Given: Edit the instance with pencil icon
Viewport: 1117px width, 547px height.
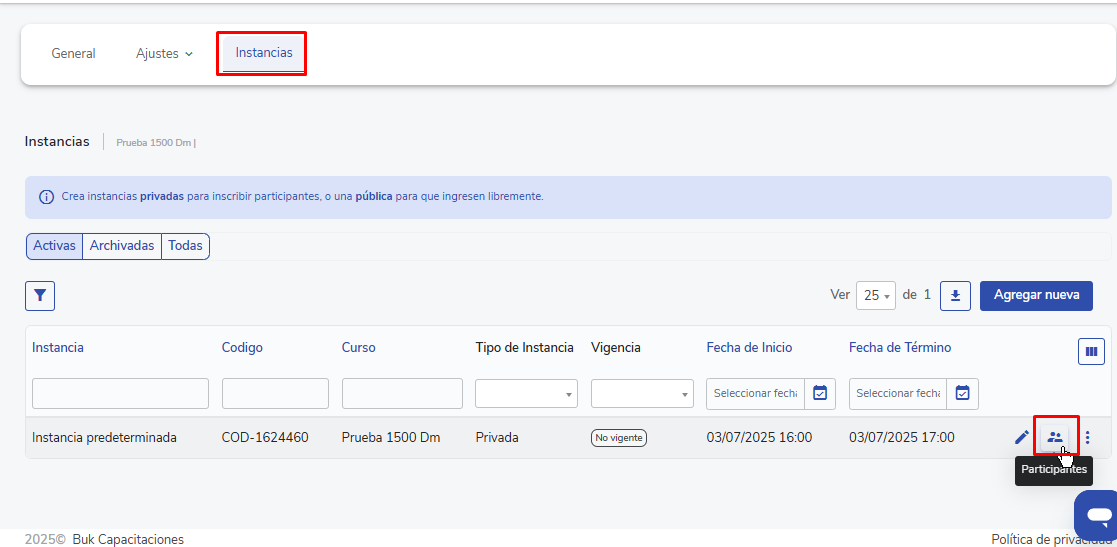Looking at the screenshot, I should [1021, 437].
